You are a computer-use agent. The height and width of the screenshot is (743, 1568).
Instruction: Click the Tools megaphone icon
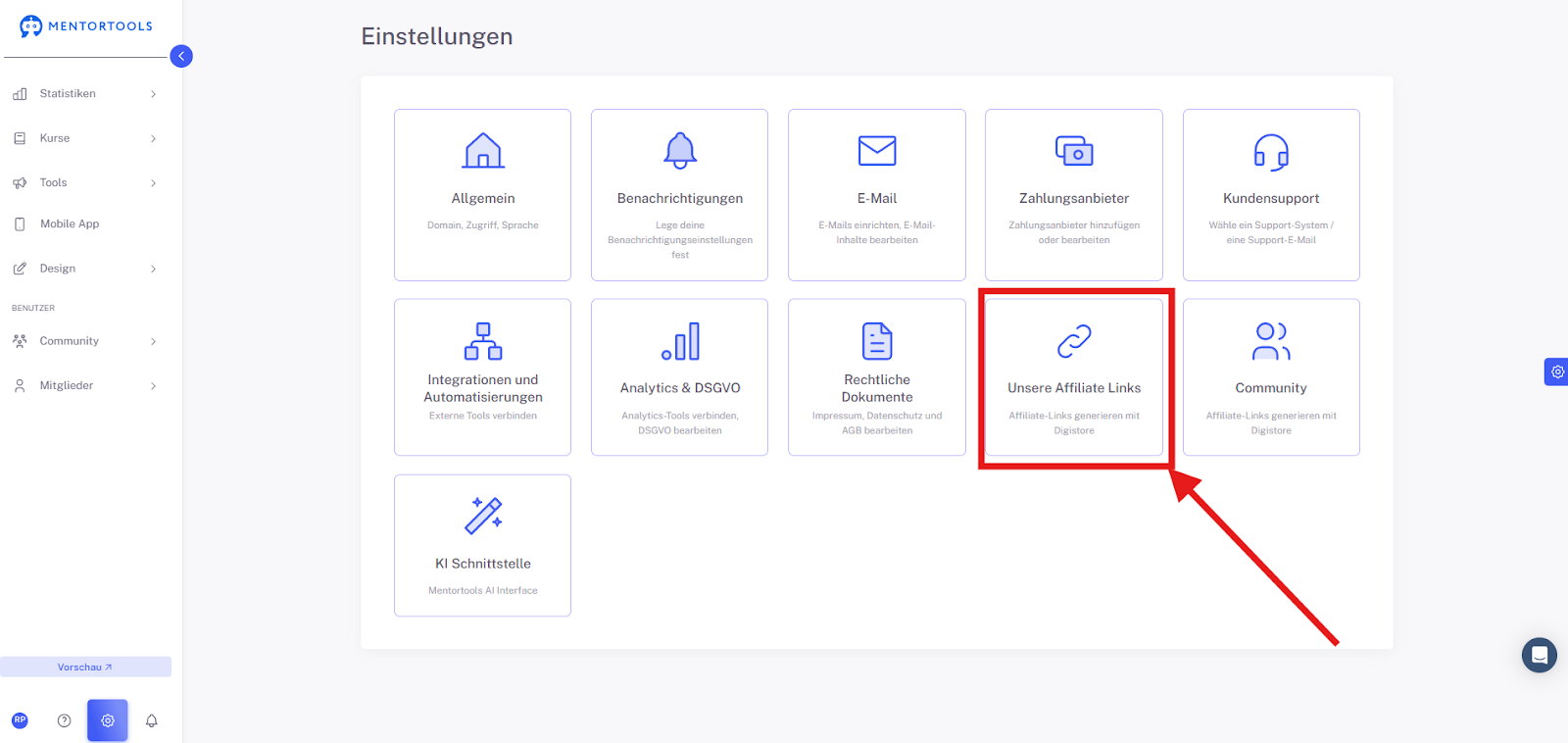click(20, 183)
